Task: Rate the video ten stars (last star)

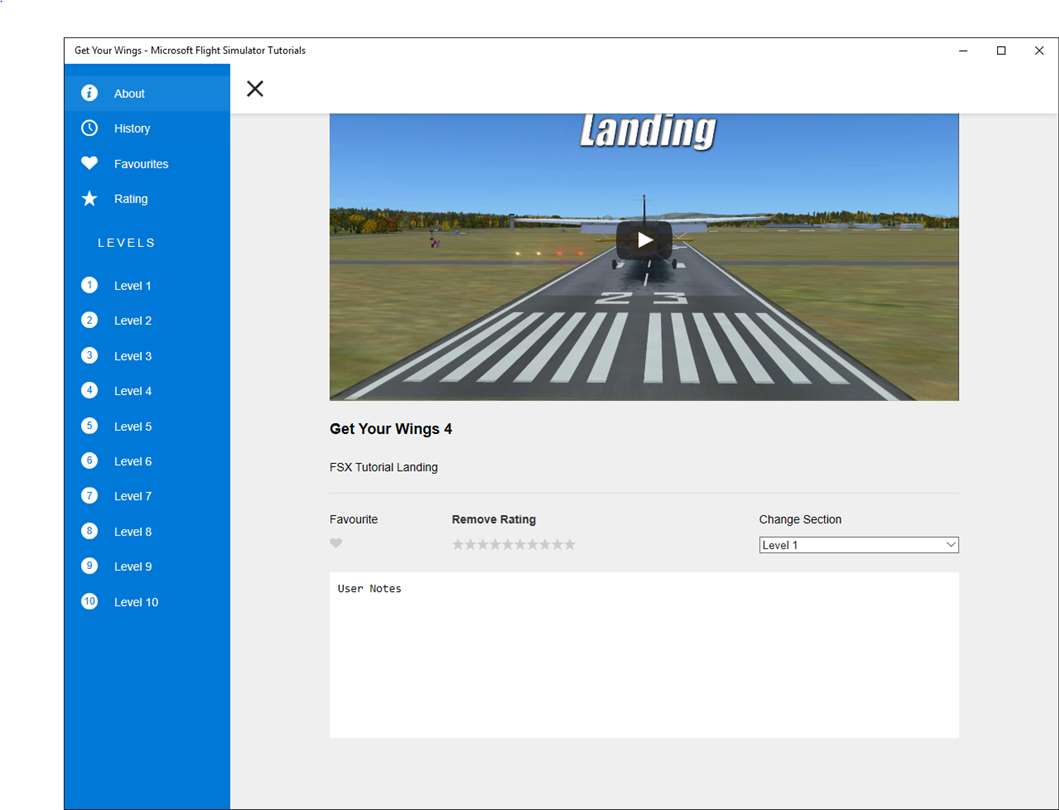Action: 569,545
